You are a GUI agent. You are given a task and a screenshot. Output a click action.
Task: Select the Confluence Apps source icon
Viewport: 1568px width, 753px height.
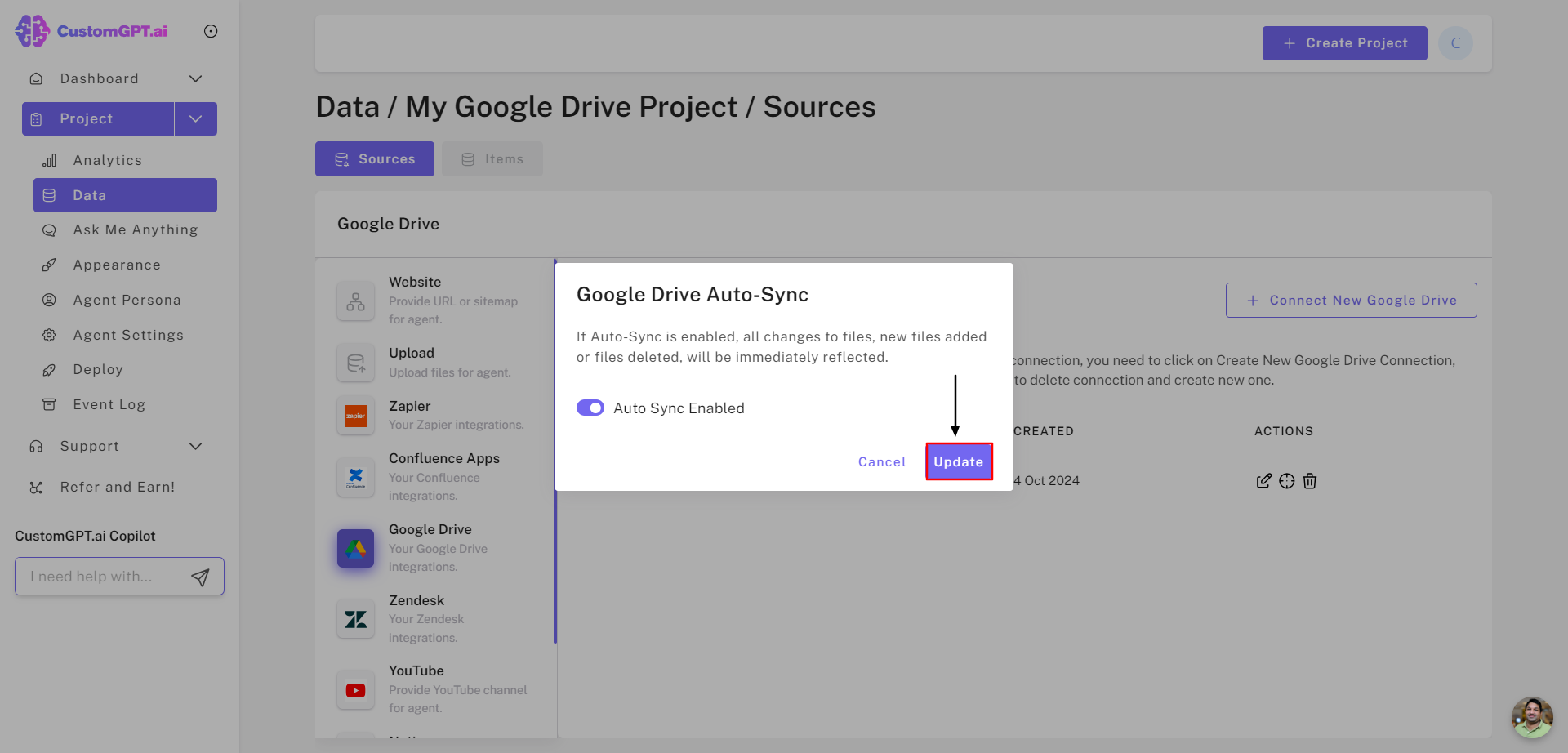(x=355, y=478)
